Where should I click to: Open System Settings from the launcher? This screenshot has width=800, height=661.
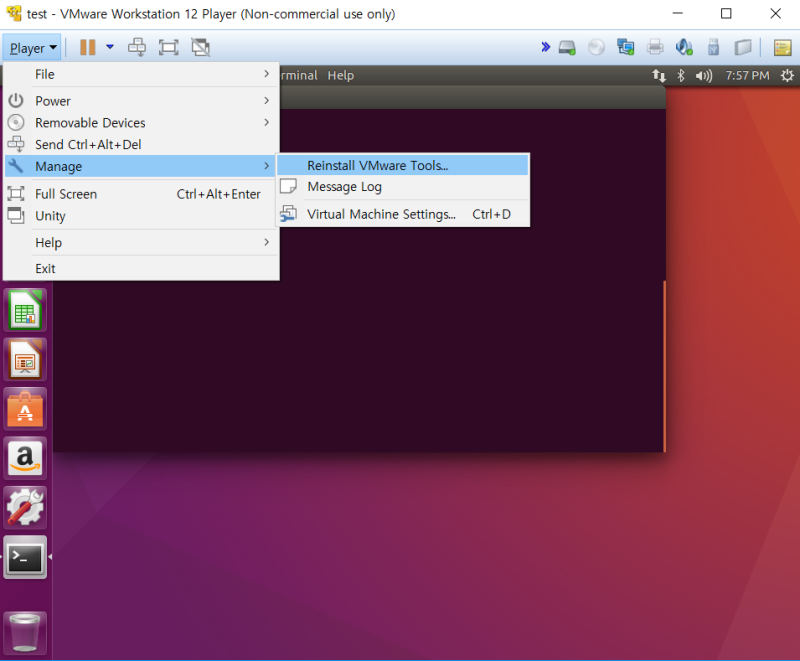[25, 507]
